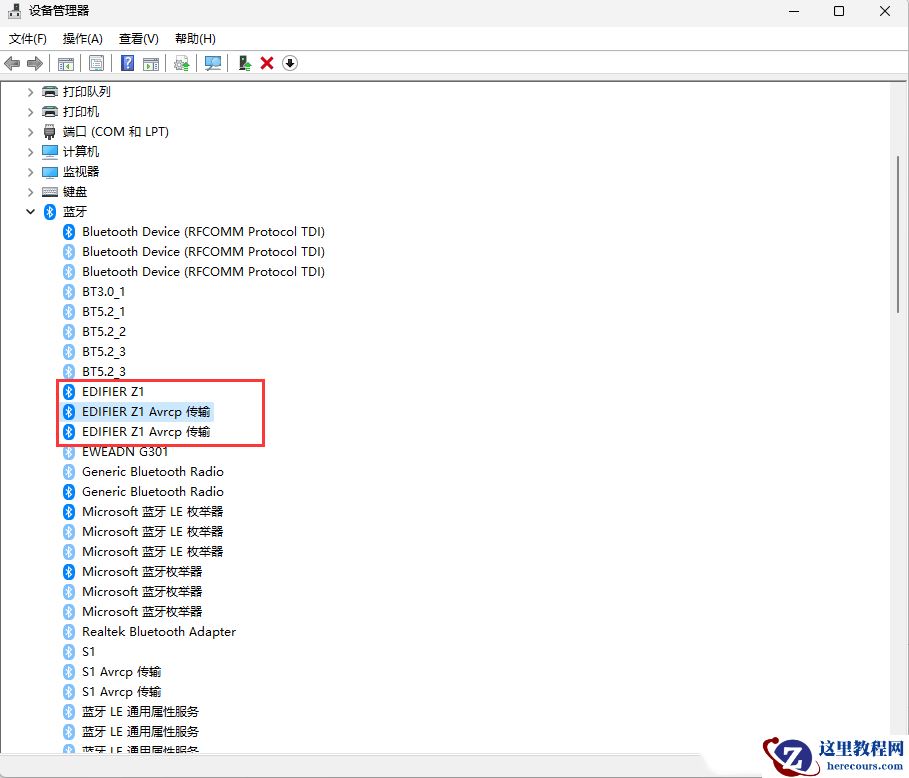Open the 文件(F) menu
Viewport: 909px width, 778px height.
pyautogui.click(x=27, y=38)
